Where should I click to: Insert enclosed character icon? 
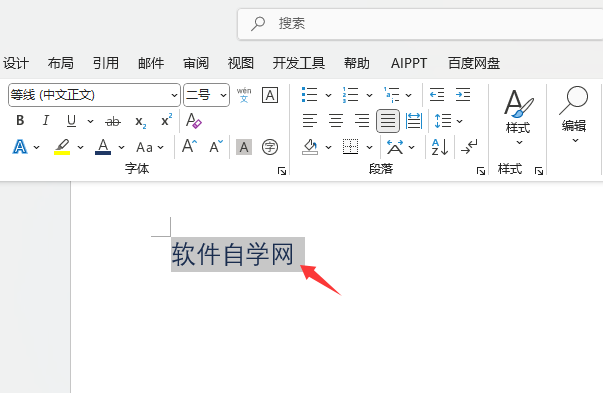point(270,147)
